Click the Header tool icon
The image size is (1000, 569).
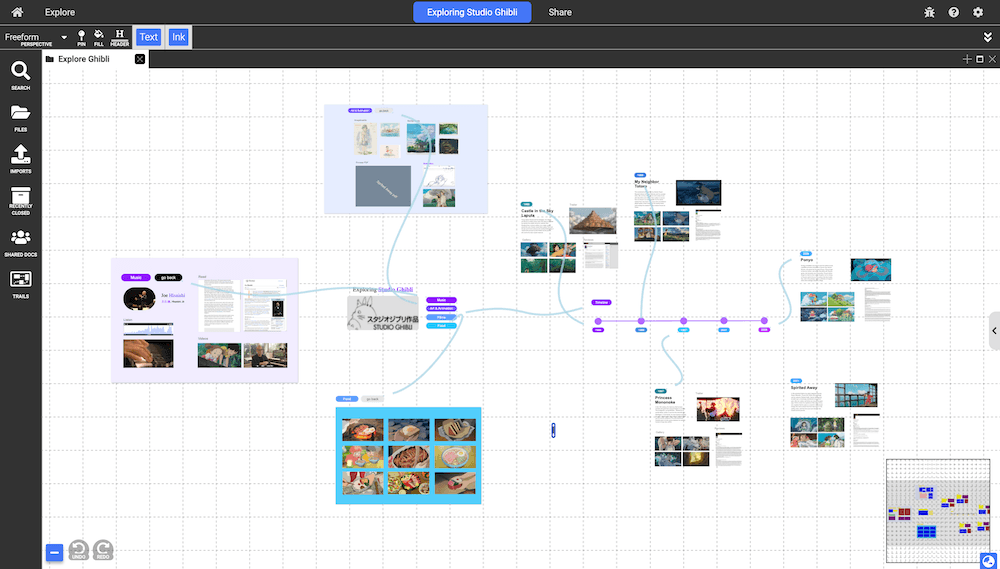[x=119, y=38]
